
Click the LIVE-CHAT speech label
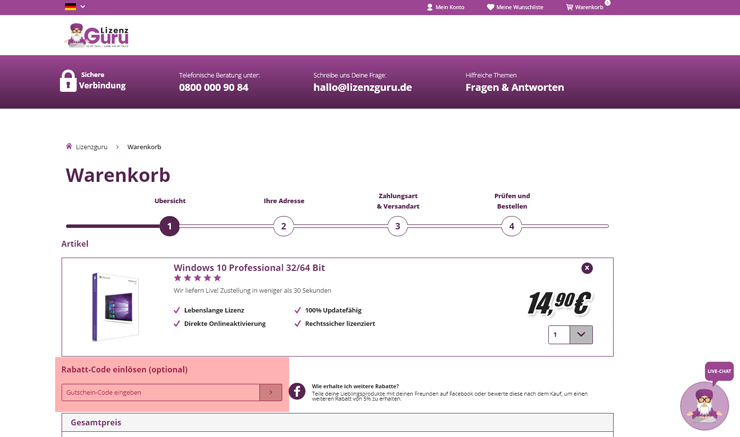point(719,371)
